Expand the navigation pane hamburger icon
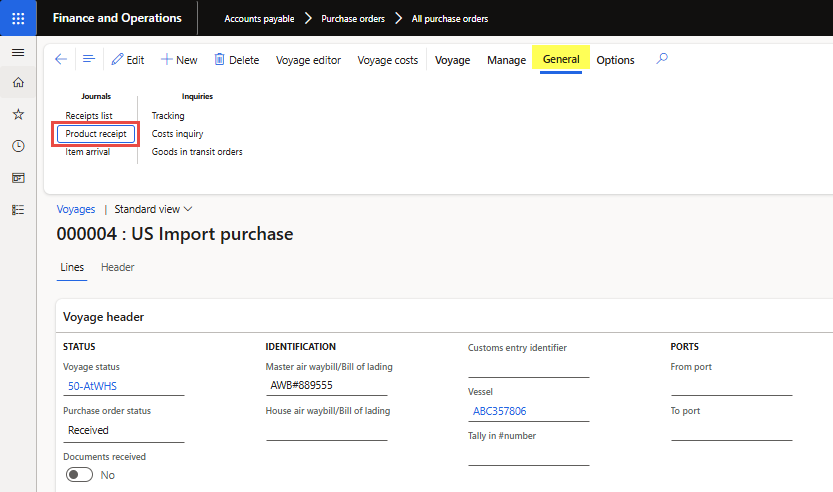Image resolution: width=833 pixels, height=492 pixels. [x=18, y=52]
